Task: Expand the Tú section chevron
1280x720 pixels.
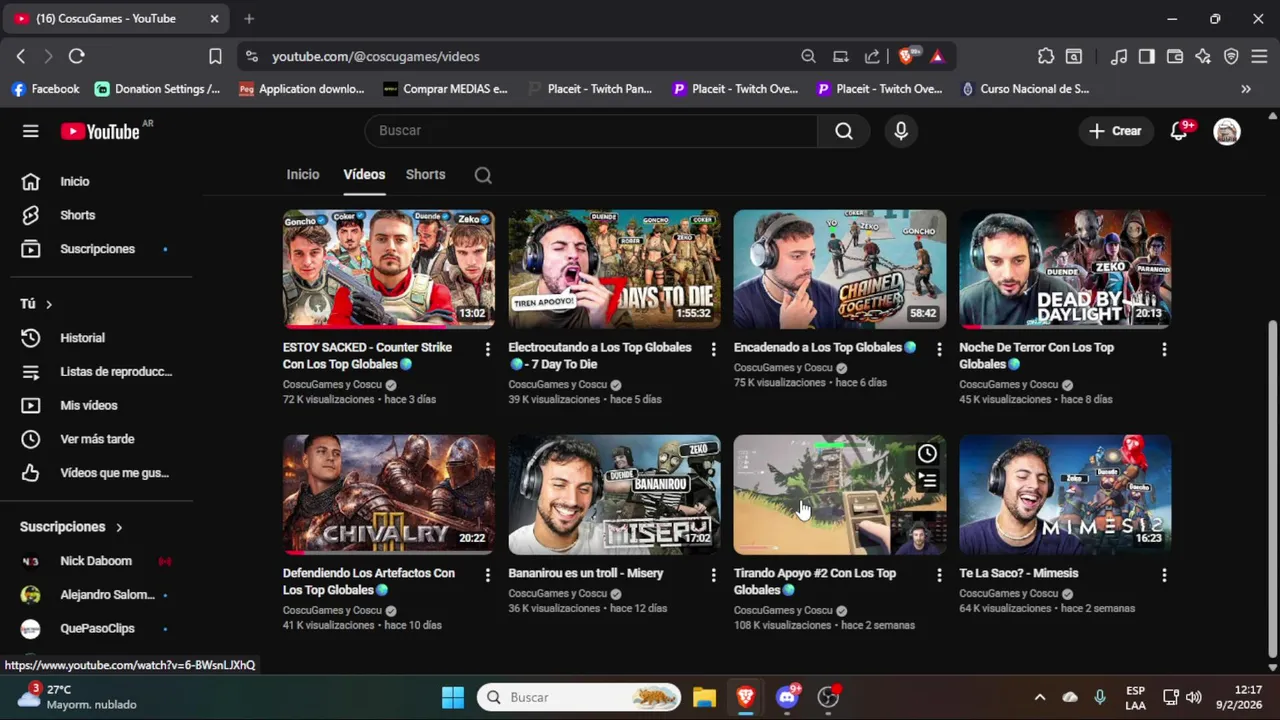Action: click(x=48, y=304)
